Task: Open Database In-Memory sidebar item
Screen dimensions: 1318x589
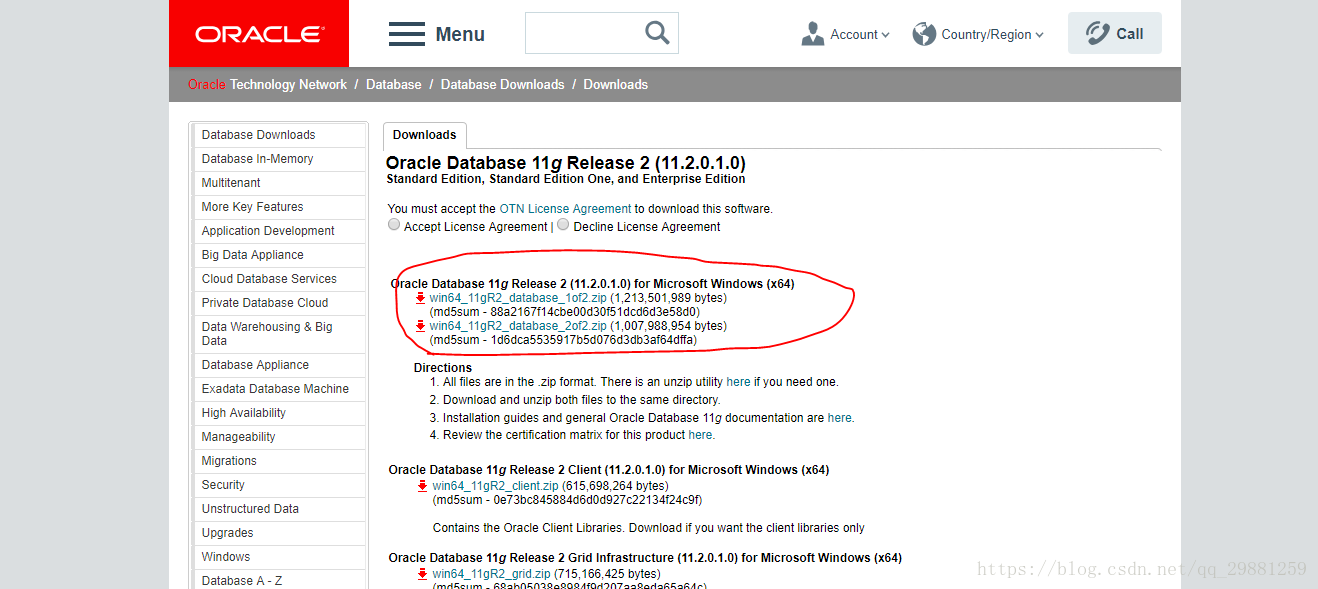Action: 281,159
